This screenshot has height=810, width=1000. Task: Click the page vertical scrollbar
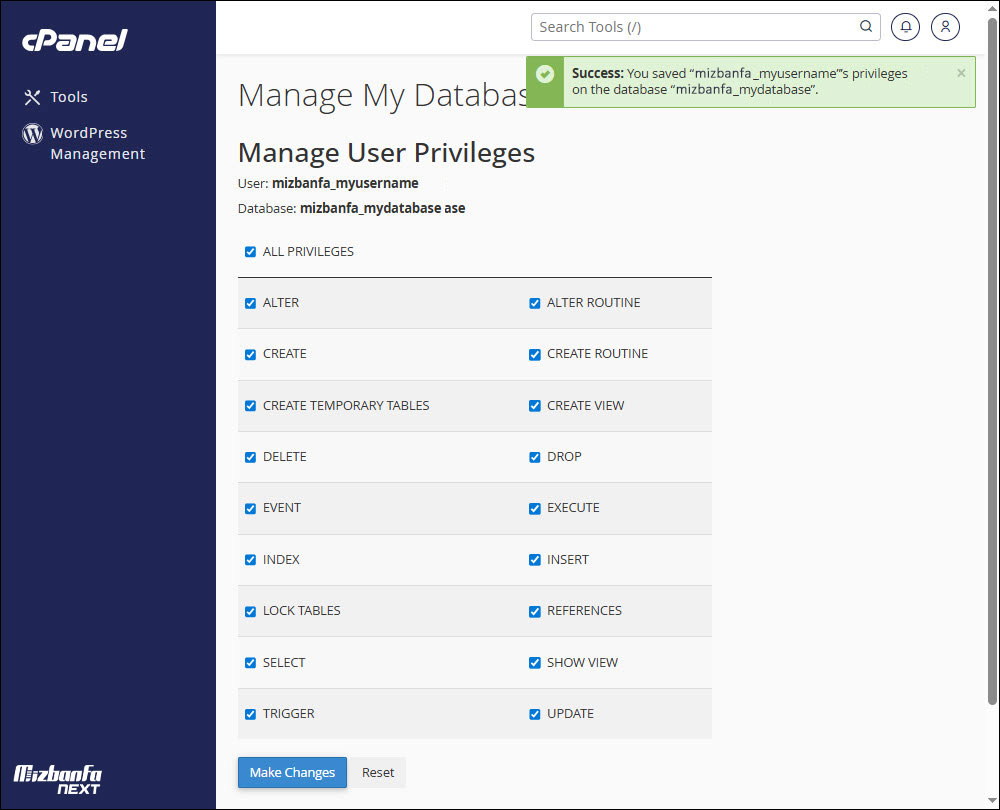click(x=991, y=370)
